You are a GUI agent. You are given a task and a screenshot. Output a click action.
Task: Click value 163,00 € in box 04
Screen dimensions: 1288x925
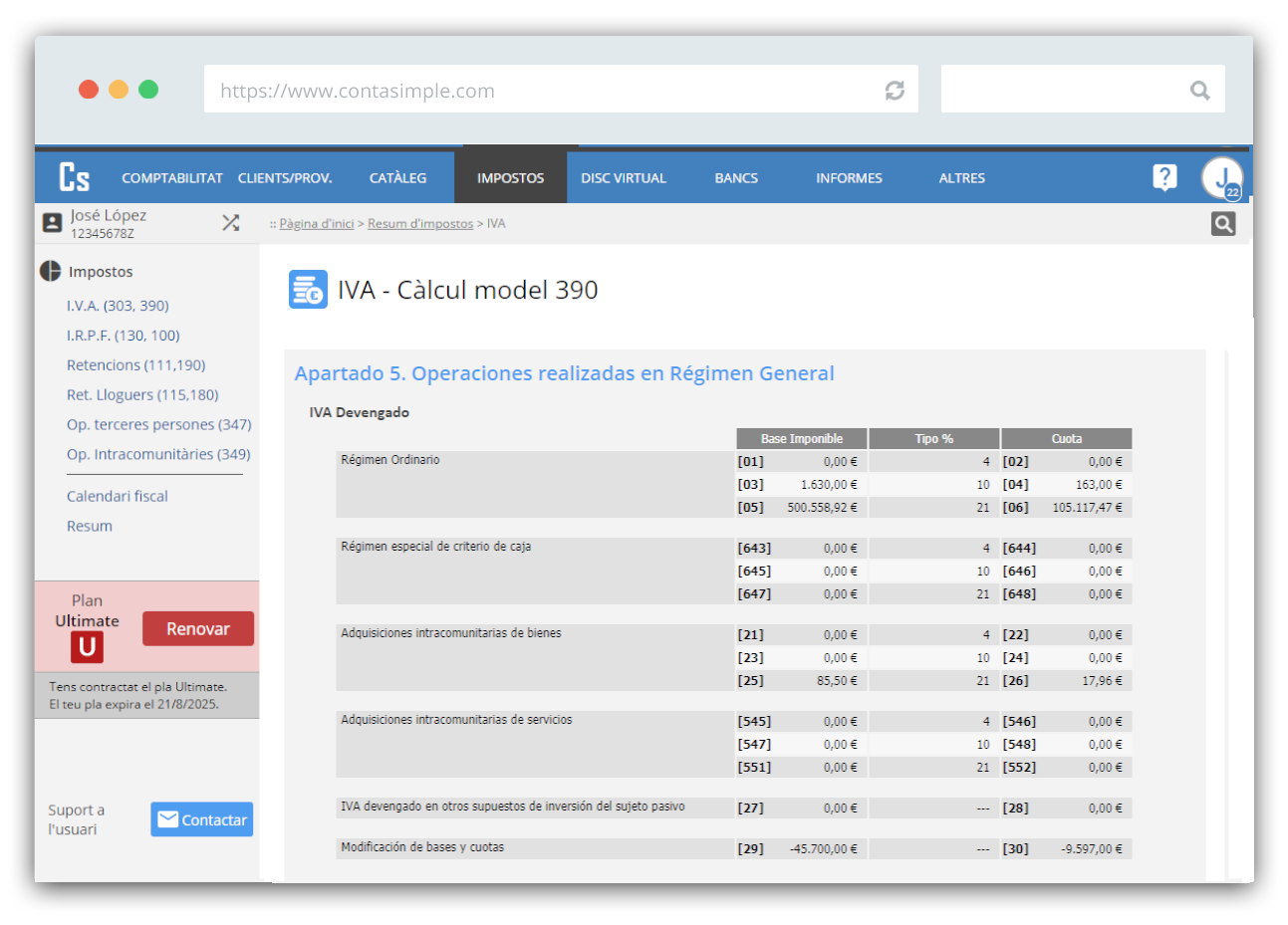[x=1099, y=485]
